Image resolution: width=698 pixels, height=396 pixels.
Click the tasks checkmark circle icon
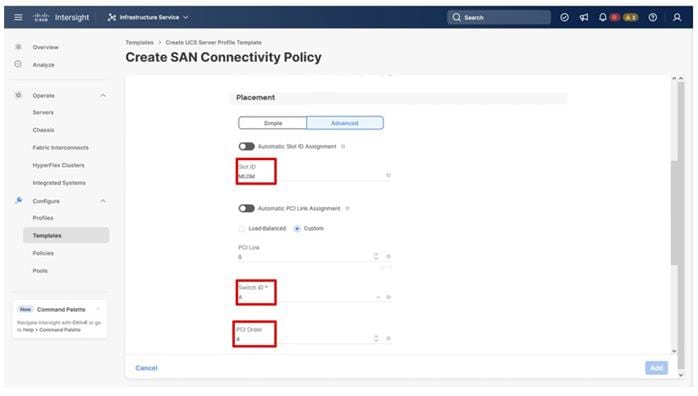[564, 17]
